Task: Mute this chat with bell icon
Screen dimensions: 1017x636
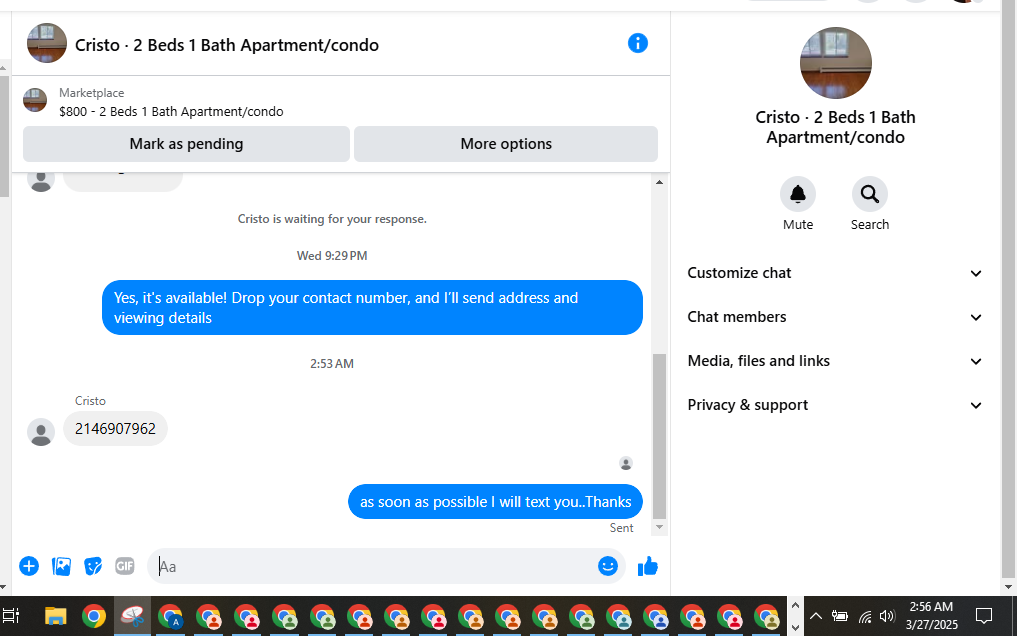Action: pyautogui.click(x=798, y=194)
